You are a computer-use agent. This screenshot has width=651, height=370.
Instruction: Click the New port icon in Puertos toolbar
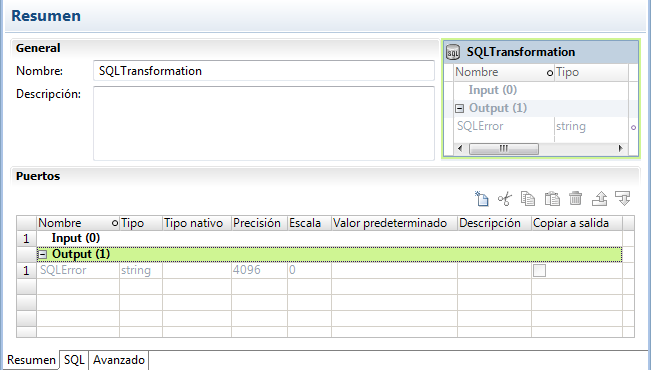[482, 198]
